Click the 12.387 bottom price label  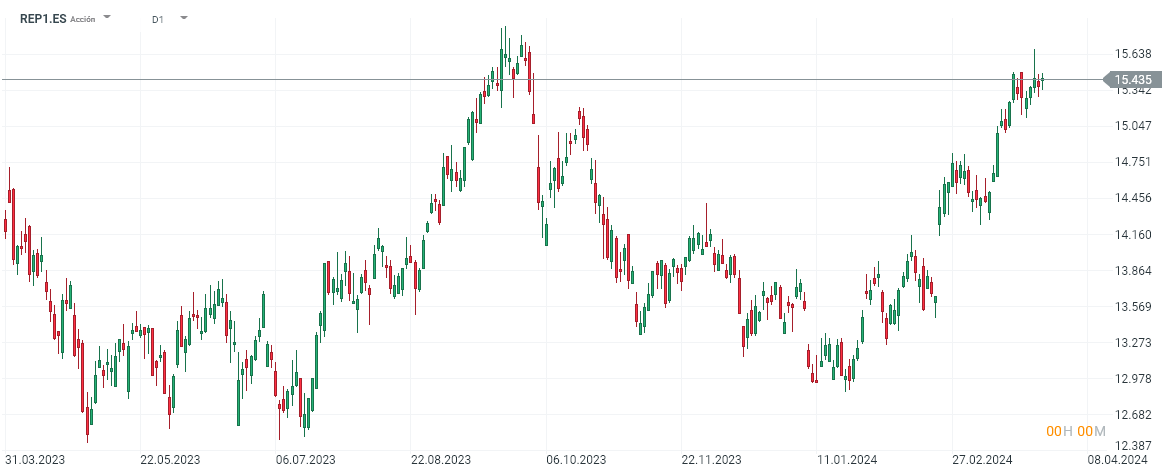pyautogui.click(x=1133, y=446)
